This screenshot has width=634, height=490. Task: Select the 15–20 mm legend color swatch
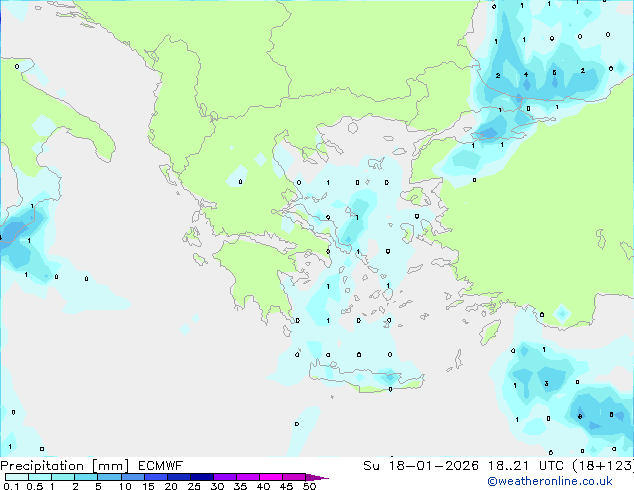coord(155,477)
